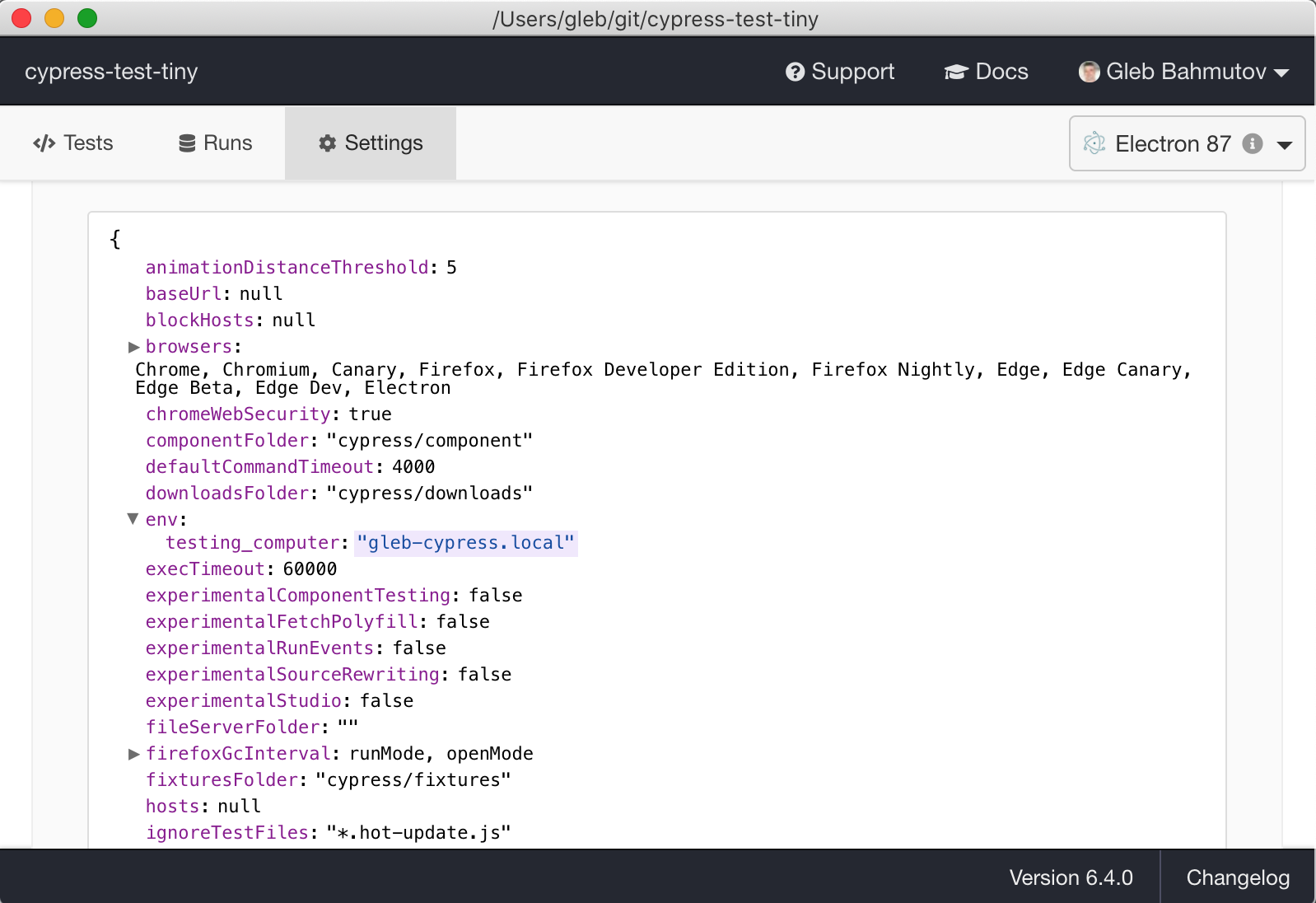
Task: Click the yellow macOS minimize button
Action: point(54,18)
